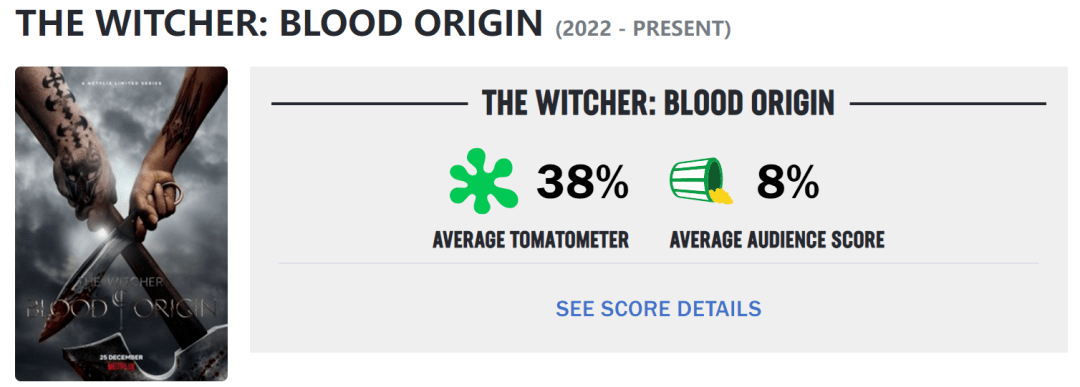Click the (2022 - Present) year range text
The height and width of the screenshot is (387, 1080).
[643, 29]
